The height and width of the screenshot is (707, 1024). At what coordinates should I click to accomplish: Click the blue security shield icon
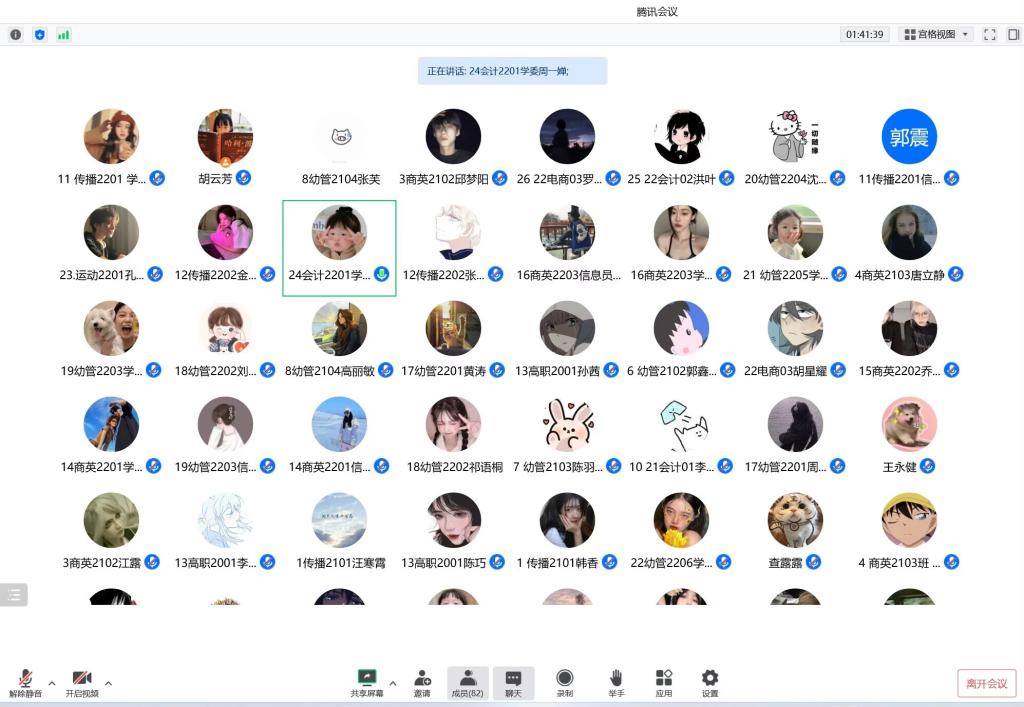40,35
